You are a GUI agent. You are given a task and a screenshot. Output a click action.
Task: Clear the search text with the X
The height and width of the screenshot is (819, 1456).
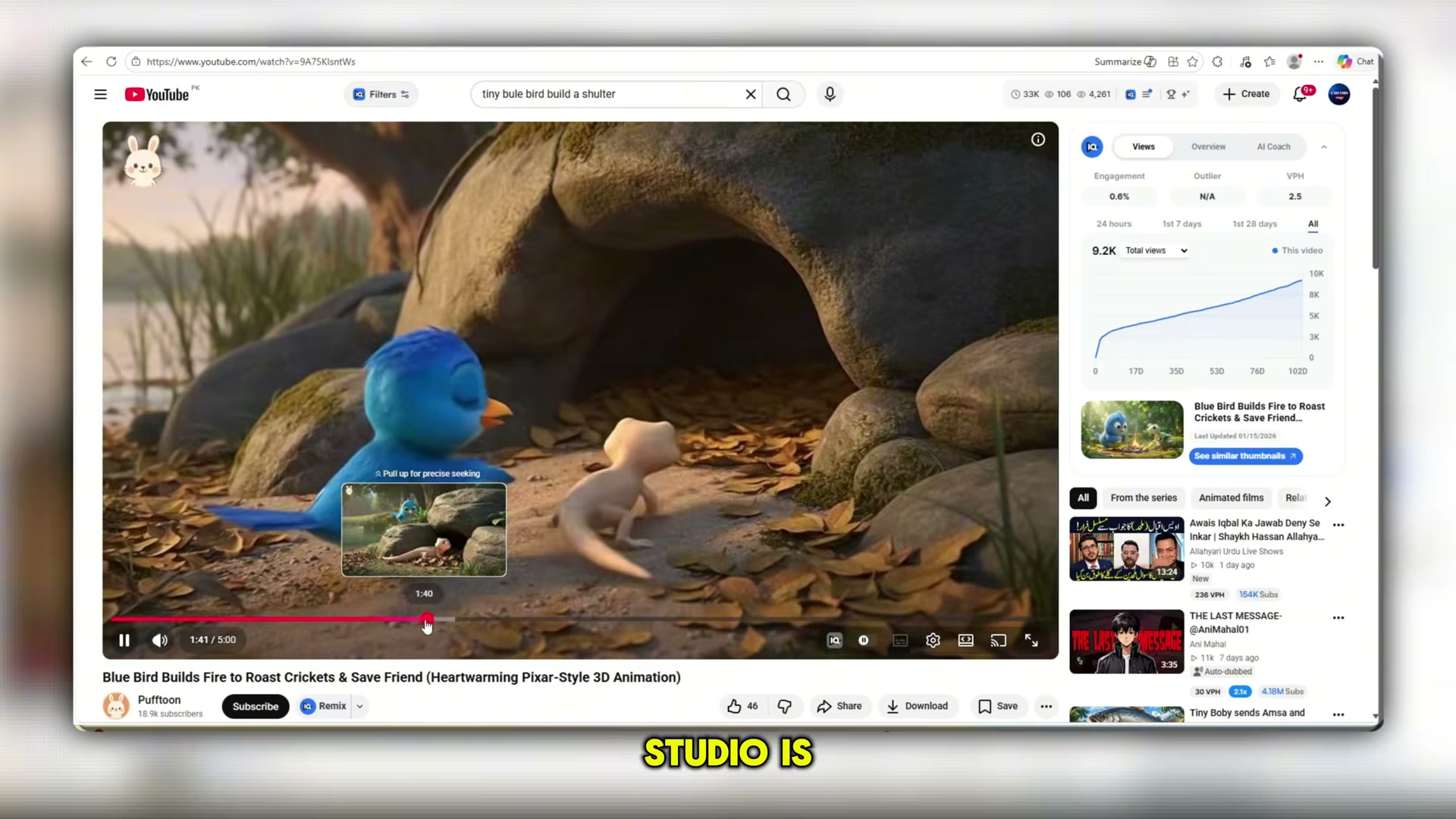coord(751,94)
